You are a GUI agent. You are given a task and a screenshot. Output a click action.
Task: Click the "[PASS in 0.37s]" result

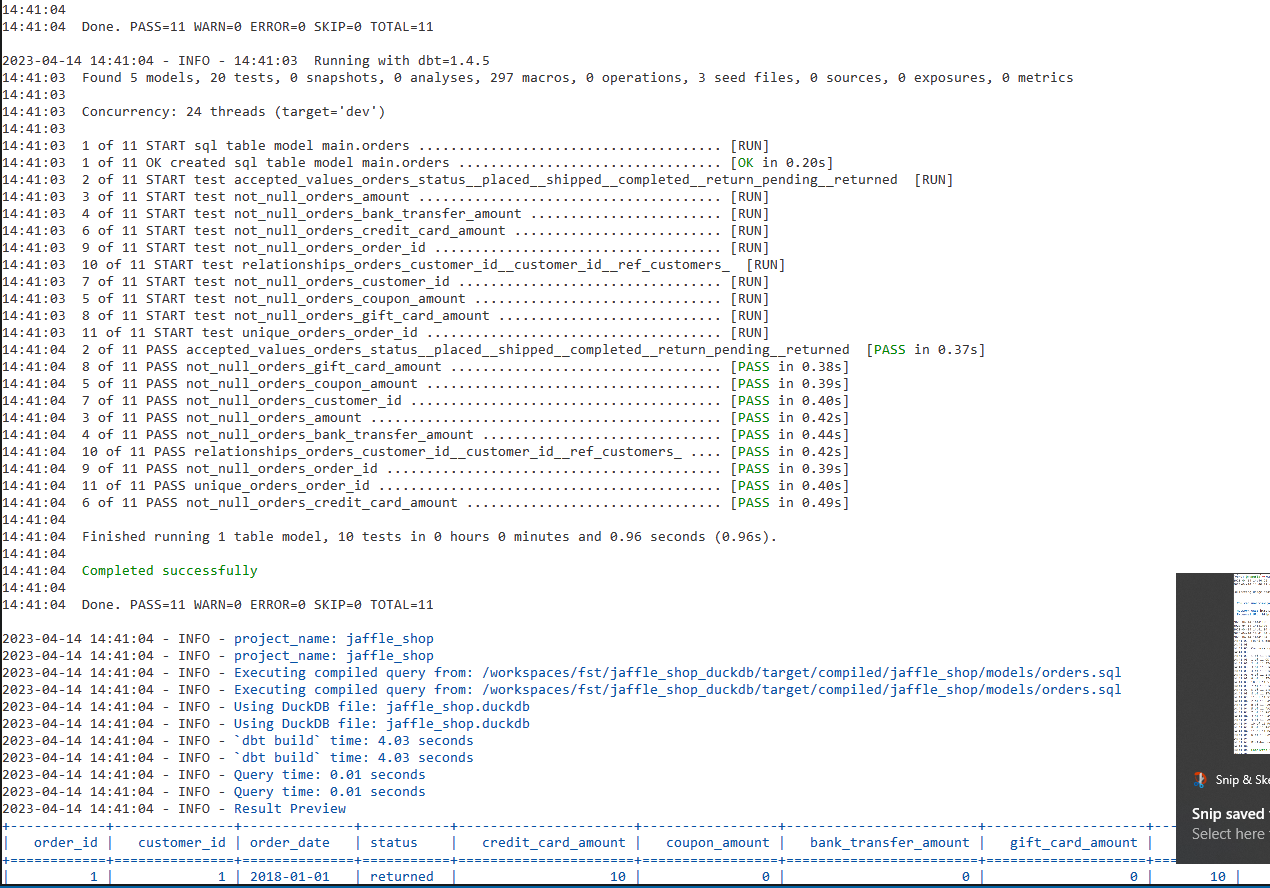(926, 350)
